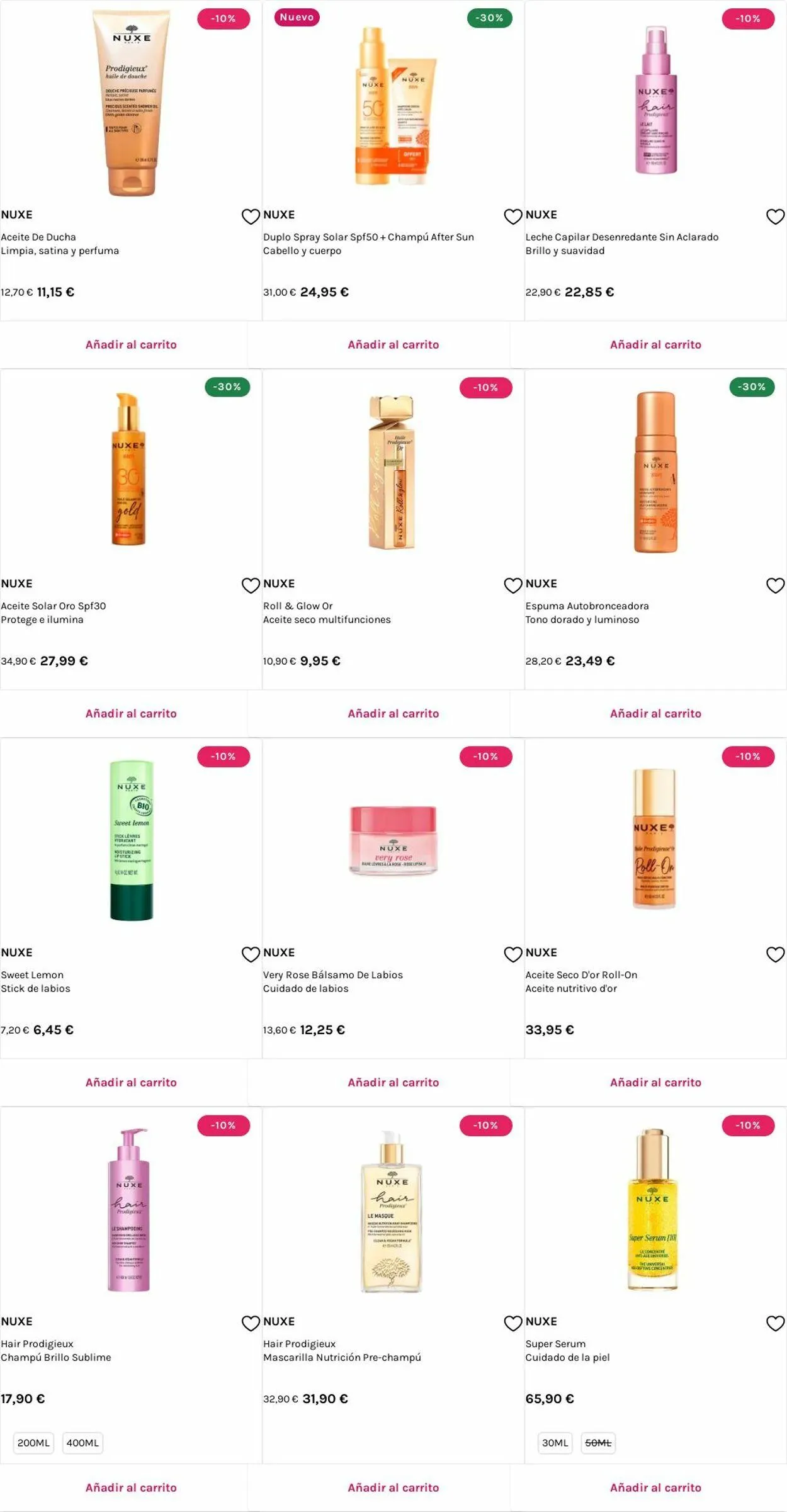This screenshot has width=787, height=1512.
Task: Favorite the Super Serum heart icon
Action: (x=775, y=1323)
